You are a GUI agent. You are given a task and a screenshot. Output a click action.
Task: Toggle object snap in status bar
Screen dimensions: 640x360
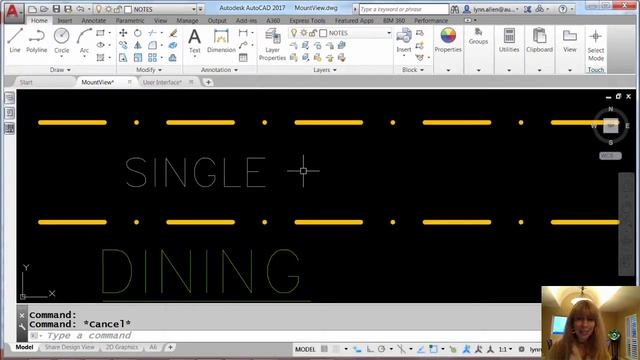pyautogui.click(x=433, y=349)
